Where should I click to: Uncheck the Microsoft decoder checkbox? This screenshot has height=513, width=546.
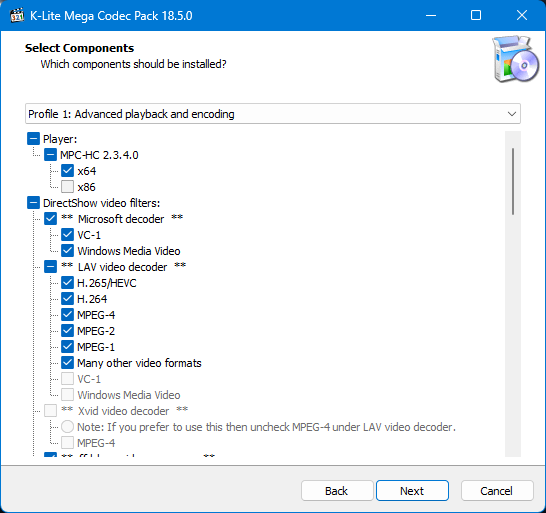(x=50, y=219)
